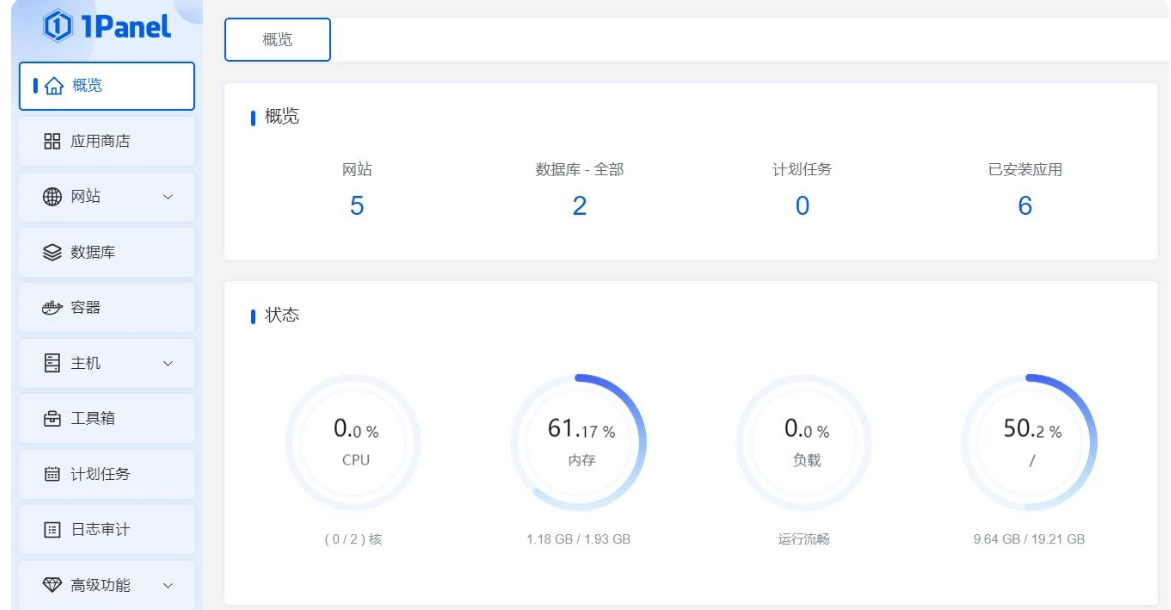Viewport: 1171px width, 610px height.
Task: Expand the 主机 submenu chevron
Action: (168, 363)
